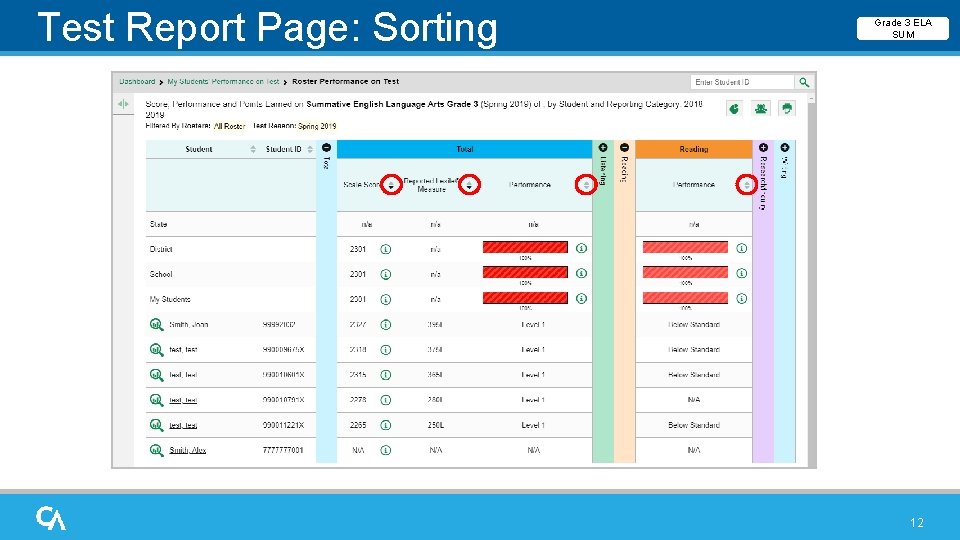Expand the Research/Inquiry column plus icon

click(x=763, y=148)
